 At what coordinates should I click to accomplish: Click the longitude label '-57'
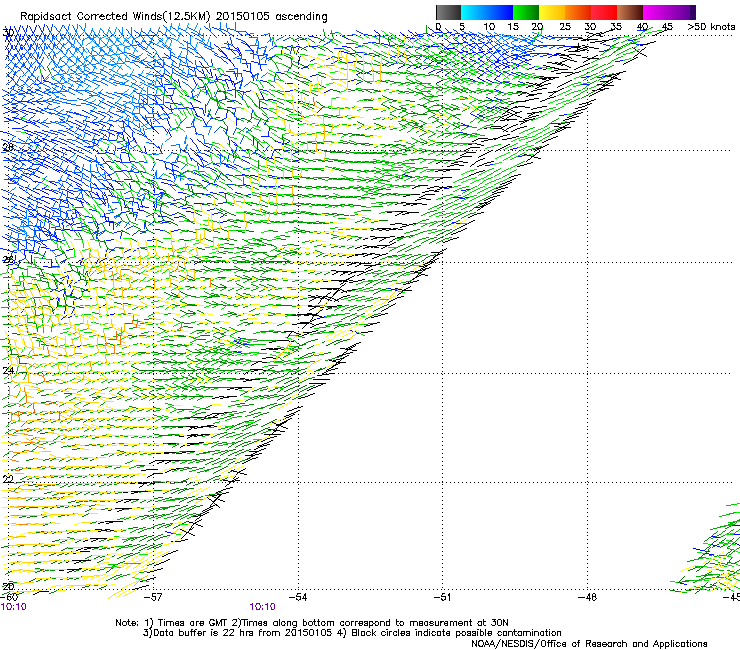pos(153,597)
